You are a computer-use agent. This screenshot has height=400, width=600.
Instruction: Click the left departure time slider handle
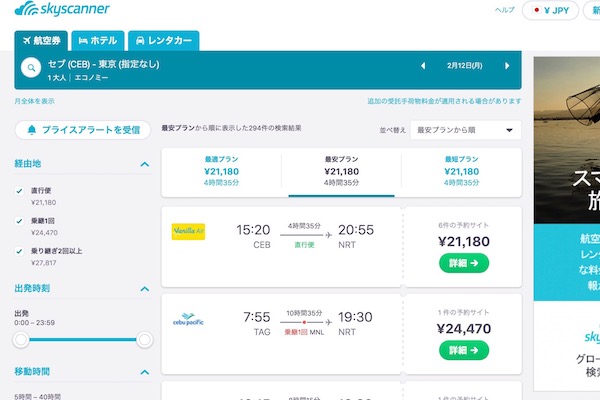click(x=21, y=340)
